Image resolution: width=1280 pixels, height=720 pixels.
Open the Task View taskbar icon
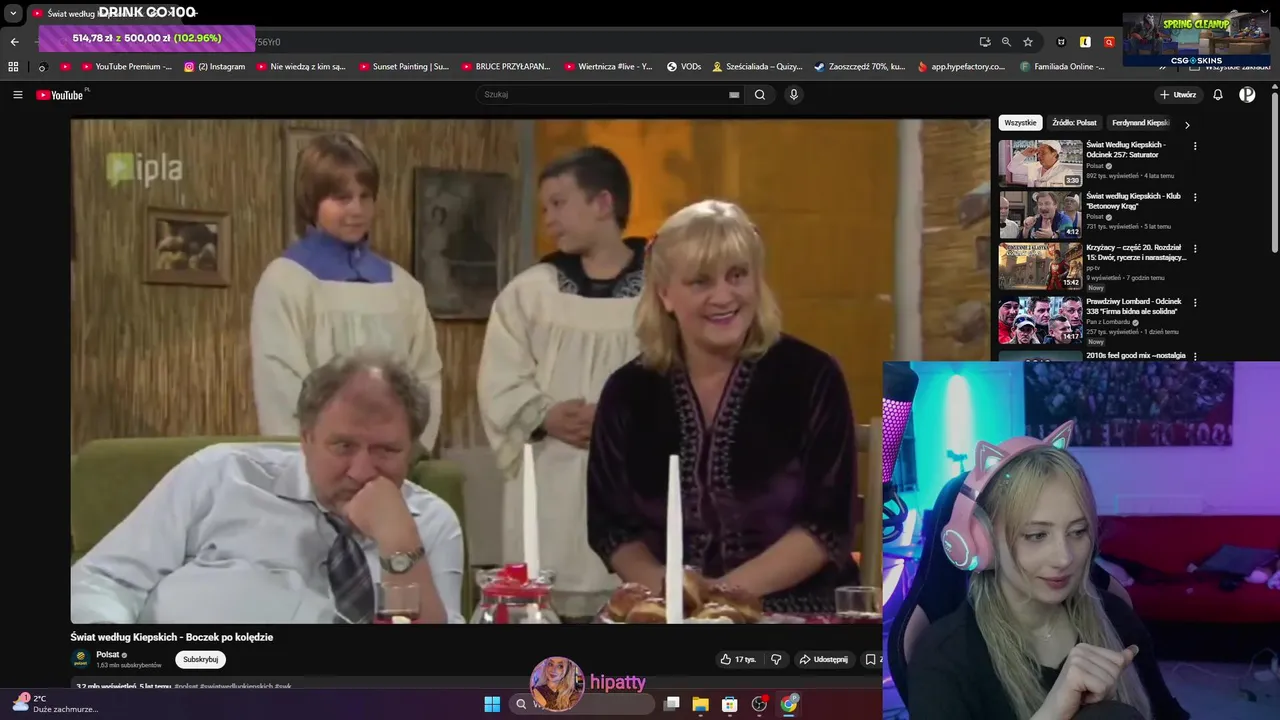pyautogui.click(x=672, y=704)
